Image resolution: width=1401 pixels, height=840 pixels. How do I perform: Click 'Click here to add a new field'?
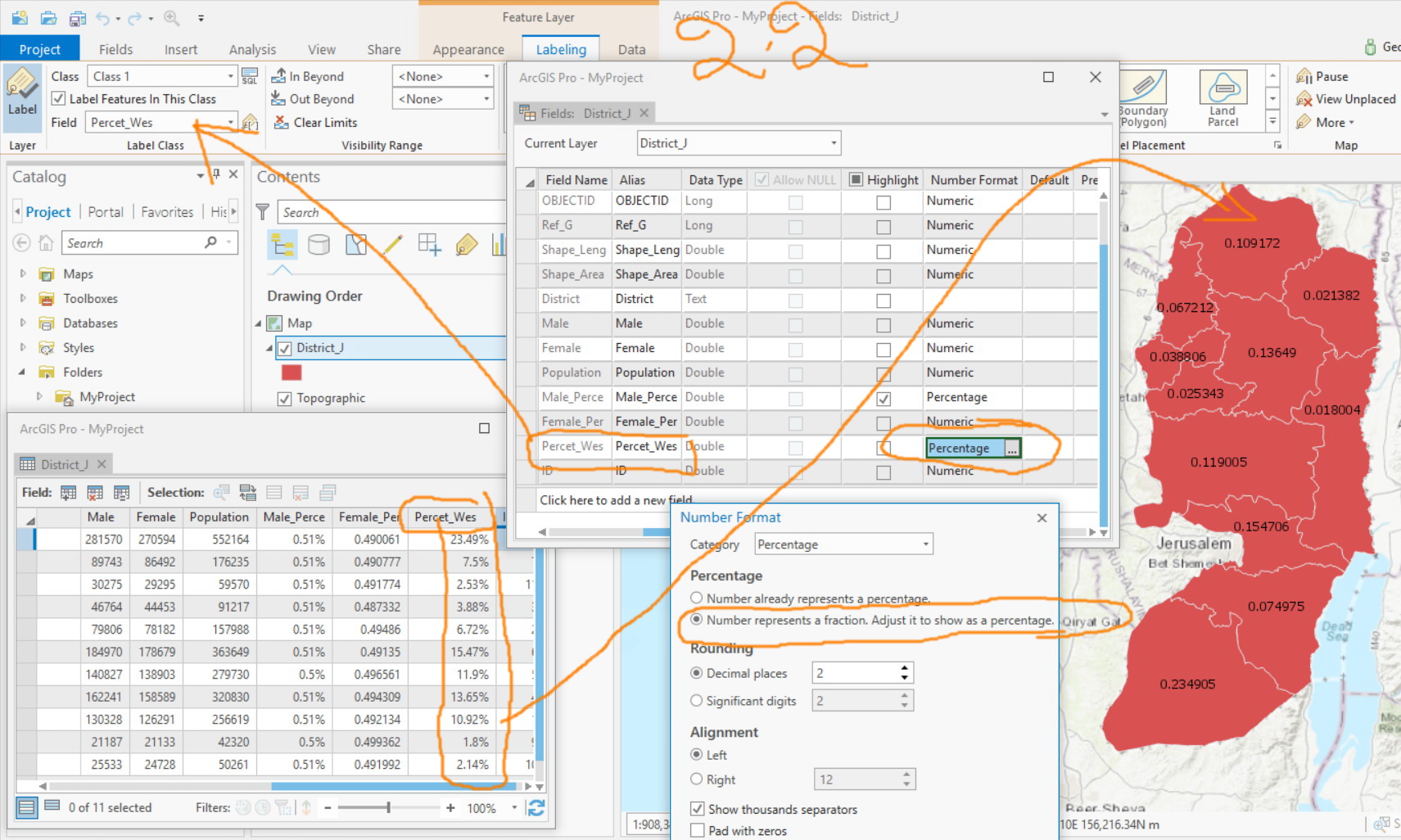click(616, 500)
